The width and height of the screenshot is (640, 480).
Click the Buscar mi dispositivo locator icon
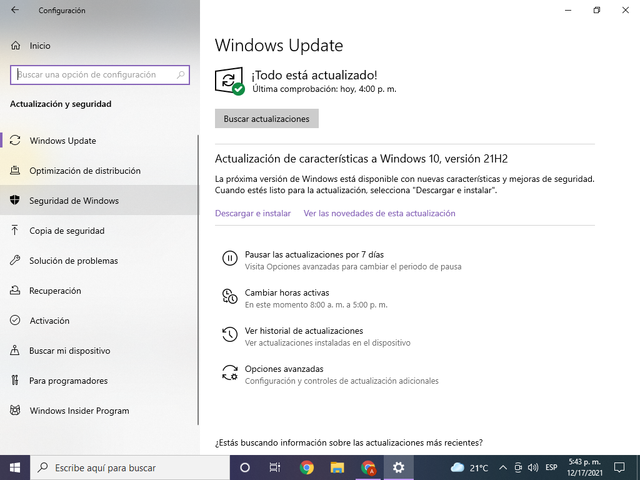point(15,350)
